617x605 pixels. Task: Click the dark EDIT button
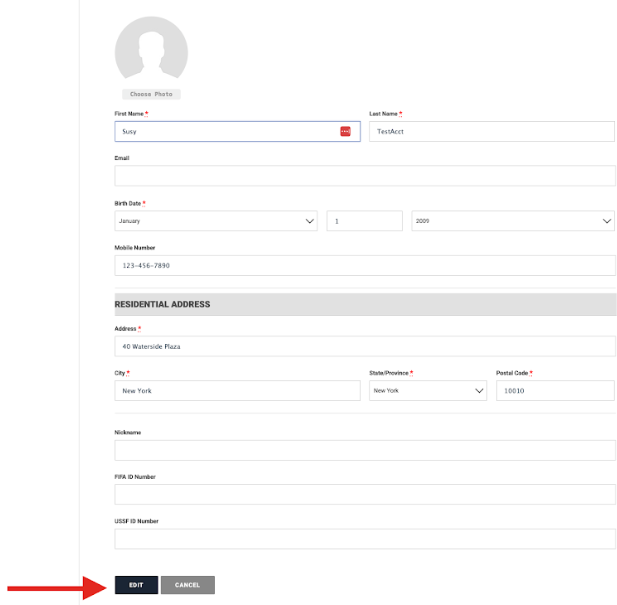click(x=136, y=585)
